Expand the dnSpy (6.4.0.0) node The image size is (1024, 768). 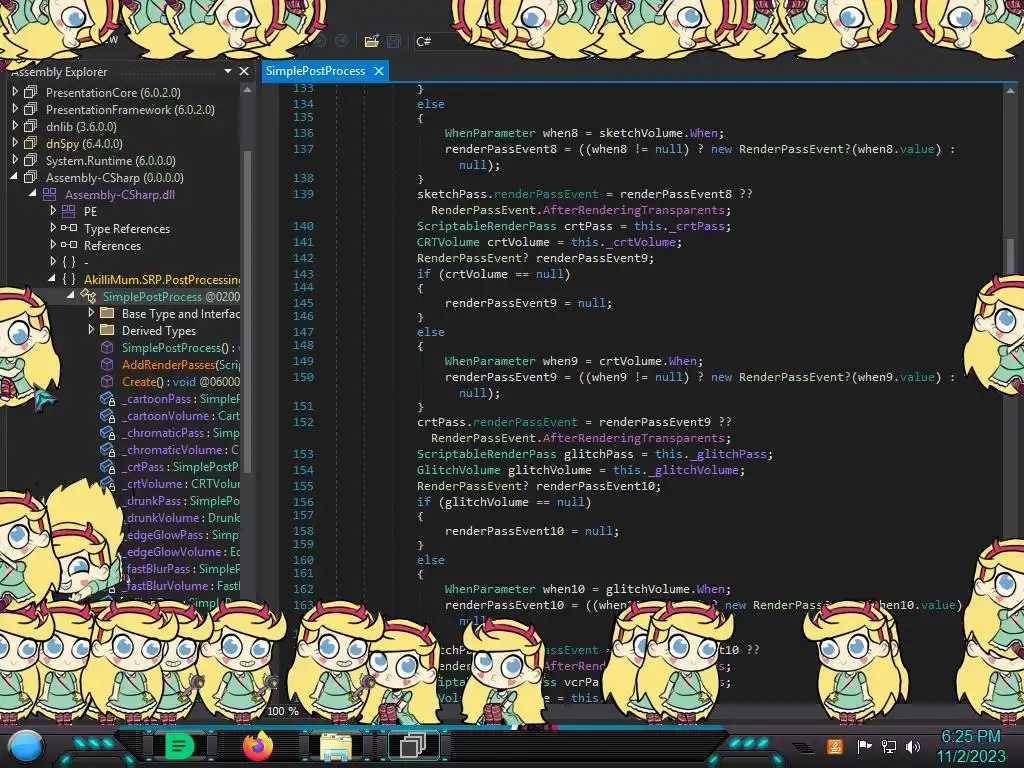coord(15,142)
